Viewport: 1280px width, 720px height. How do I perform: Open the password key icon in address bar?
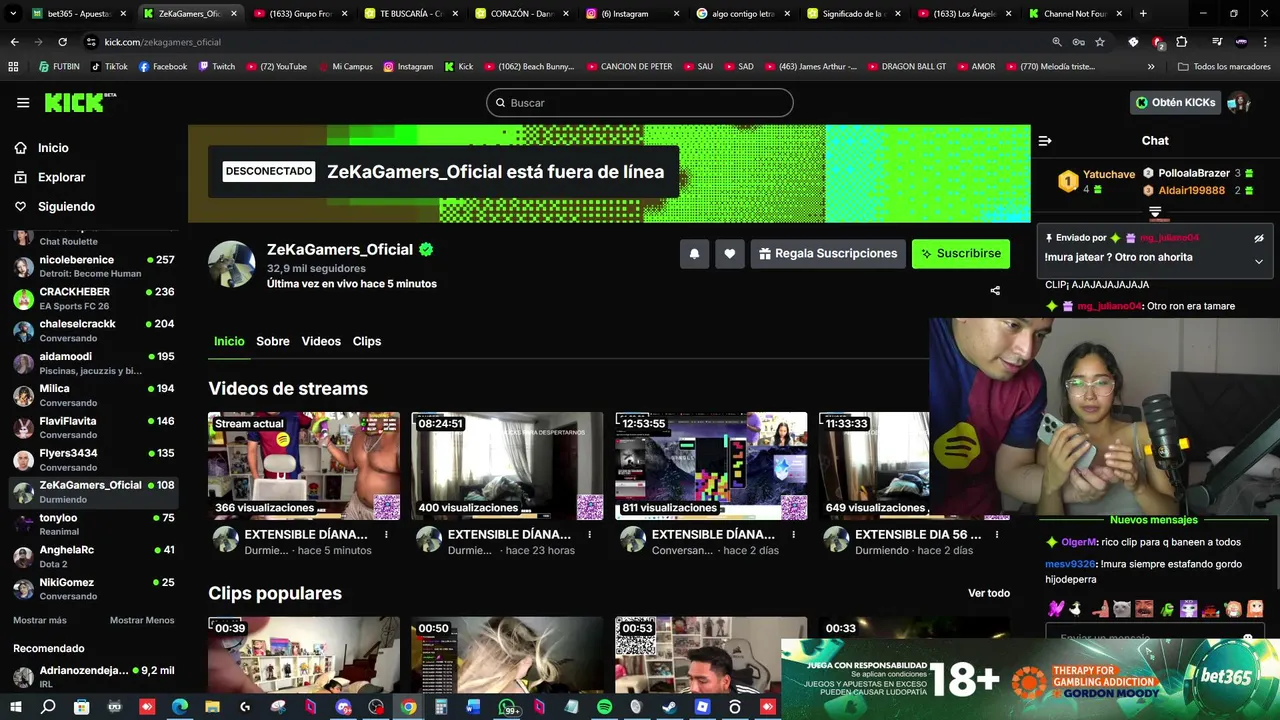(1078, 42)
